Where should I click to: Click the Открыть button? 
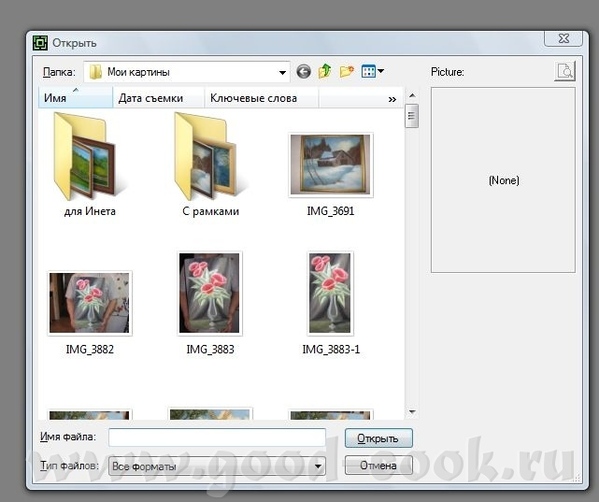pyautogui.click(x=379, y=438)
